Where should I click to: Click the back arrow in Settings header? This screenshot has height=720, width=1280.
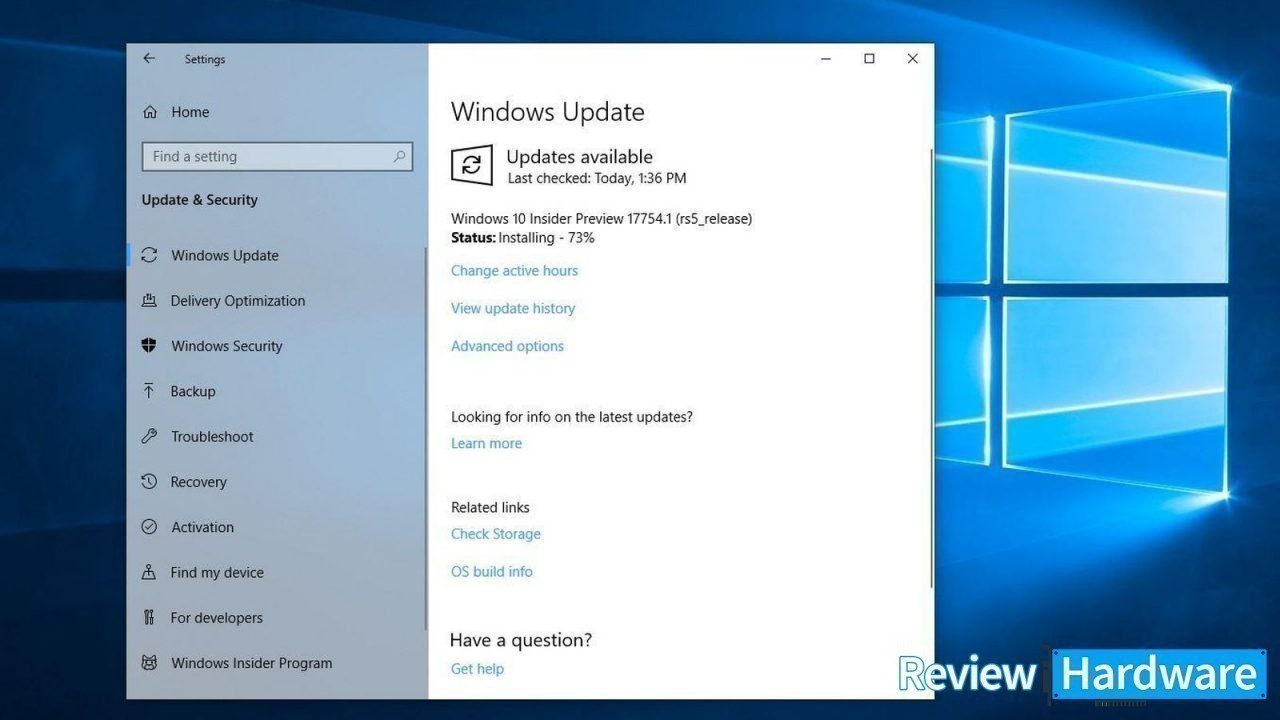click(x=149, y=59)
